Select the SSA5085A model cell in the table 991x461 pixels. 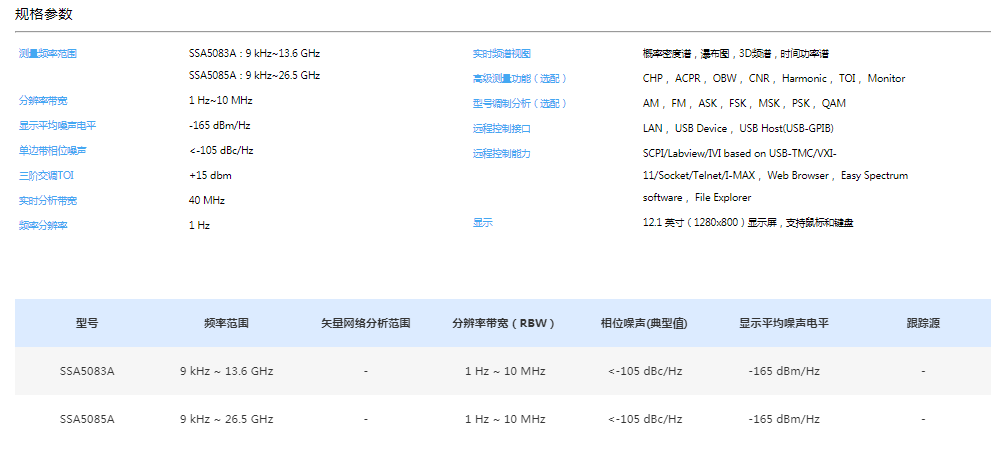point(87,419)
